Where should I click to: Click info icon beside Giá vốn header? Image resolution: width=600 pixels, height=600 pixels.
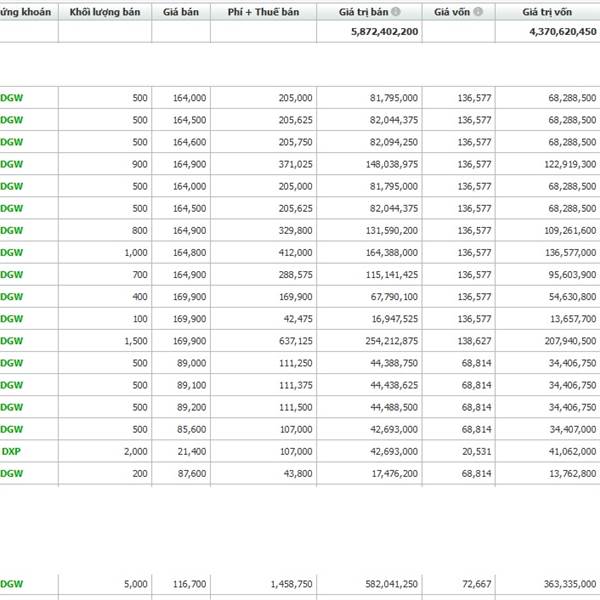tap(478, 12)
